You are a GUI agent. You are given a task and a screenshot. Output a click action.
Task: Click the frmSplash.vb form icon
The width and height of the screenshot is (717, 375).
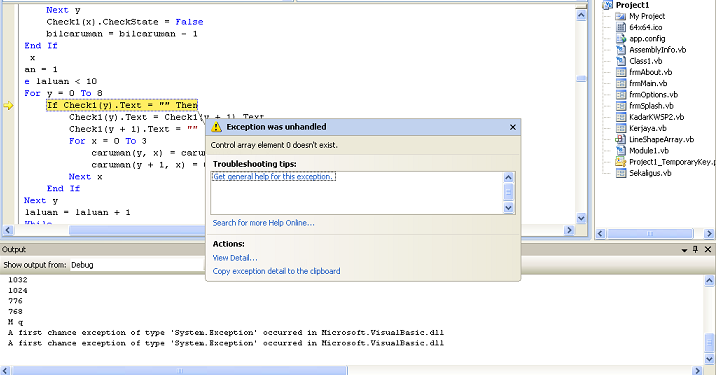621,106
